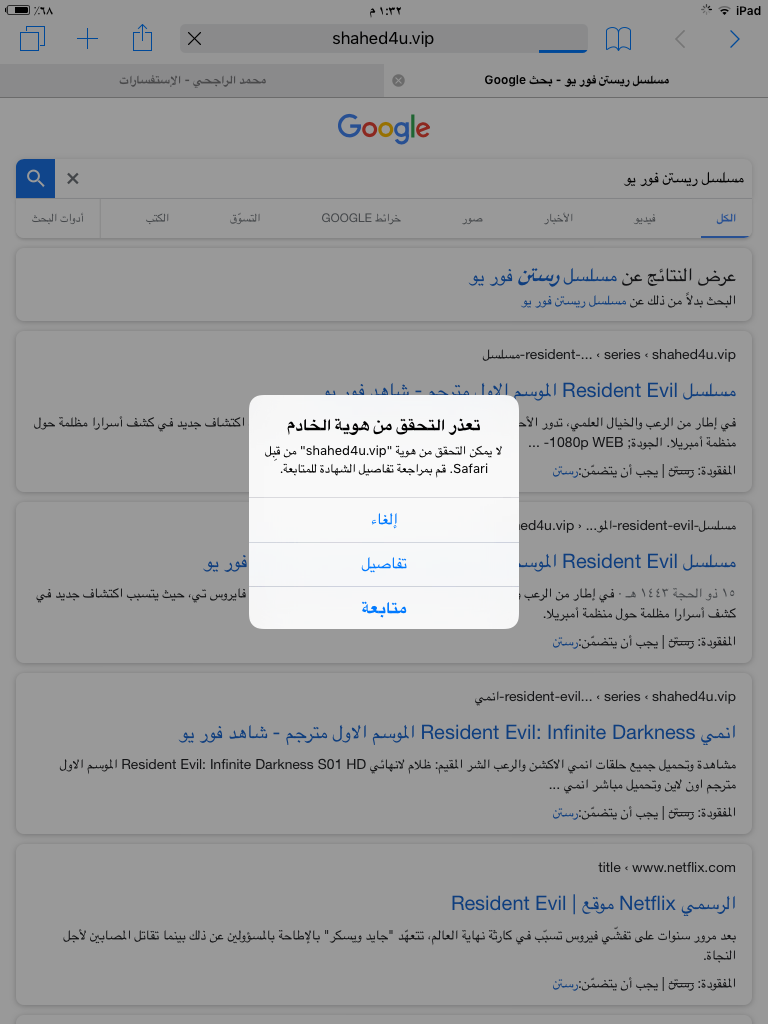Screen dimensions: 768x1024
Task: Add a new tab with plus icon
Action: click(88, 39)
